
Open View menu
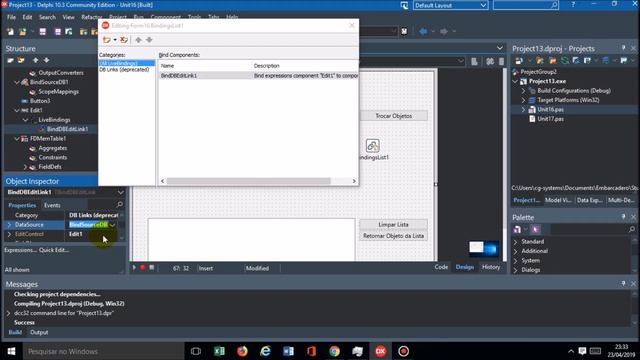pos(69,17)
